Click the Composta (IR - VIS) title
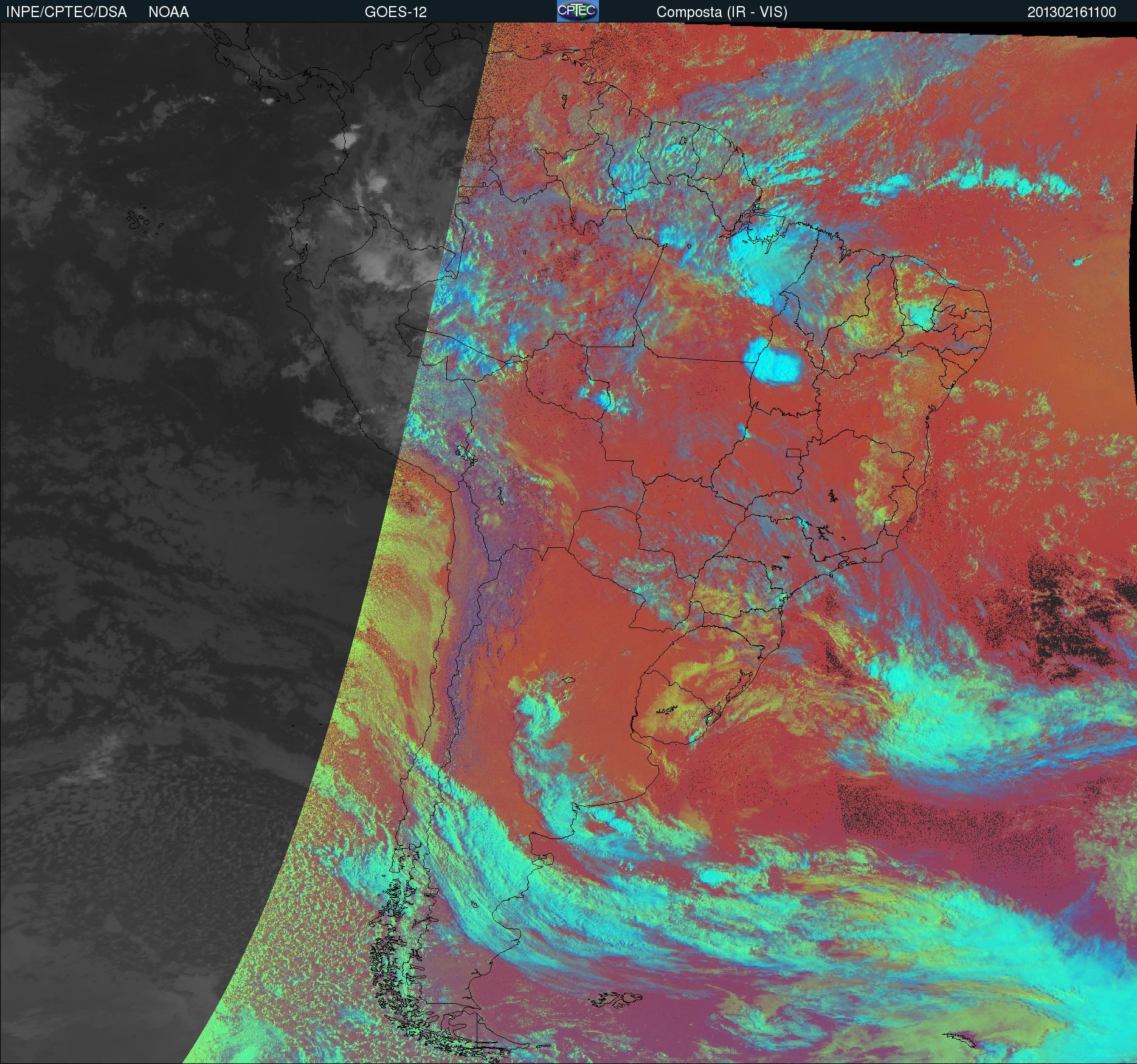This screenshot has width=1137, height=1064. (722, 12)
